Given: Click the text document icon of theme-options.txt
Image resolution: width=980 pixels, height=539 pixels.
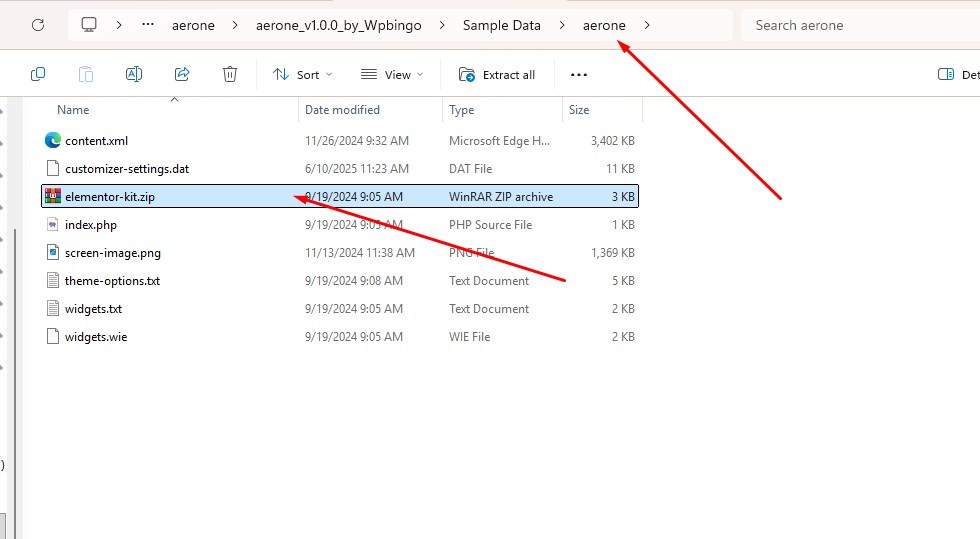Looking at the screenshot, I should pyautogui.click(x=53, y=281).
